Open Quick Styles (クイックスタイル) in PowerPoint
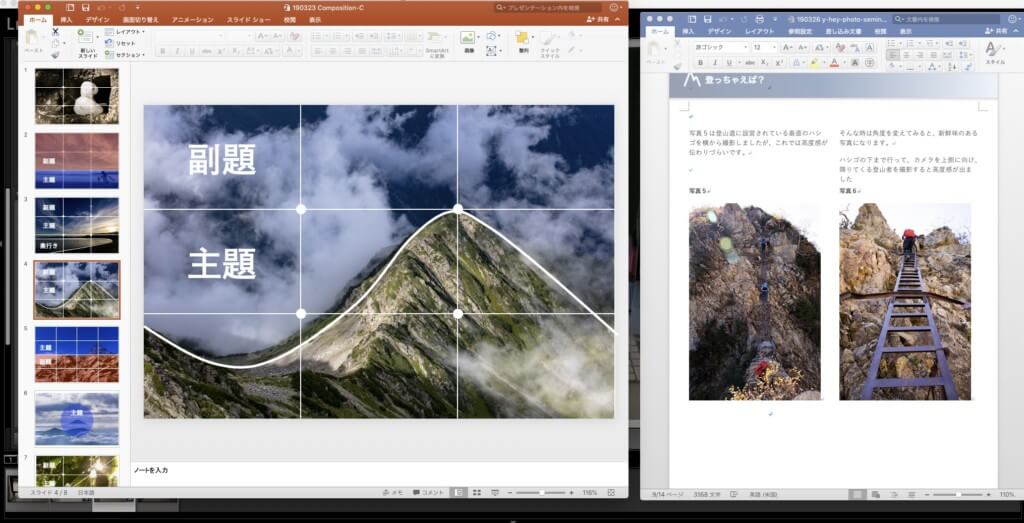Screen dimensions: 1024x523 (x=549, y=44)
